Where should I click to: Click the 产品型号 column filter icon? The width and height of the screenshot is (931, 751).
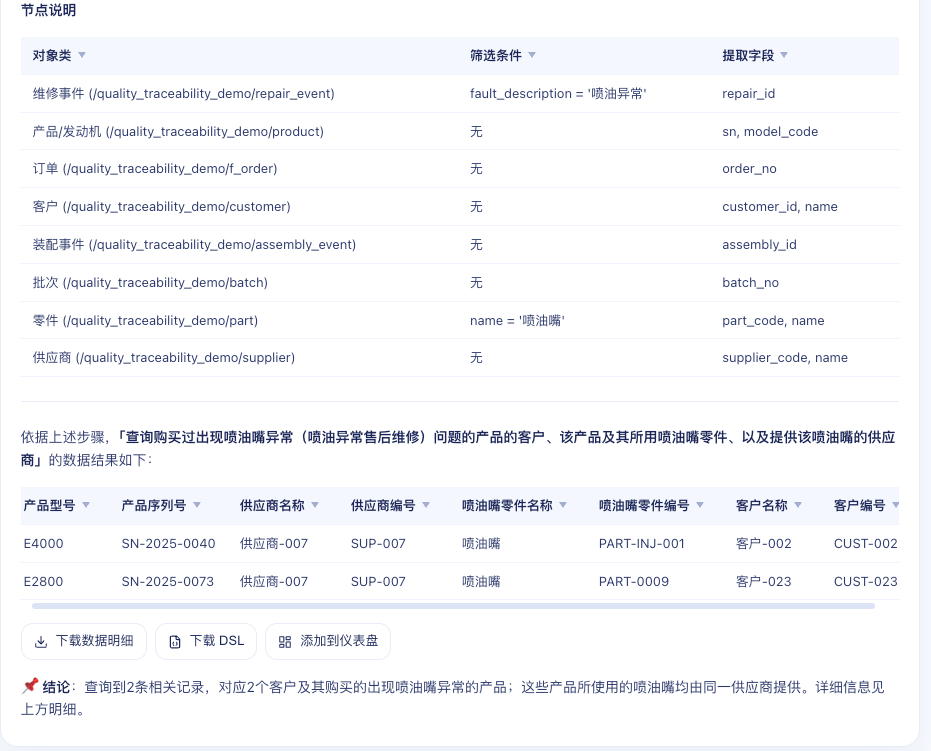[86, 505]
